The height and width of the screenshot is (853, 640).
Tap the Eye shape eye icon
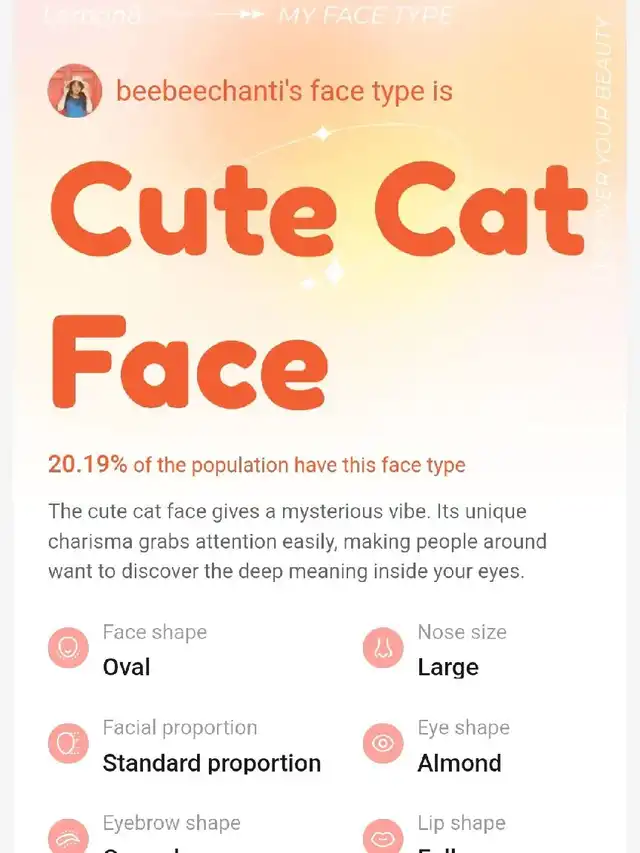click(383, 744)
